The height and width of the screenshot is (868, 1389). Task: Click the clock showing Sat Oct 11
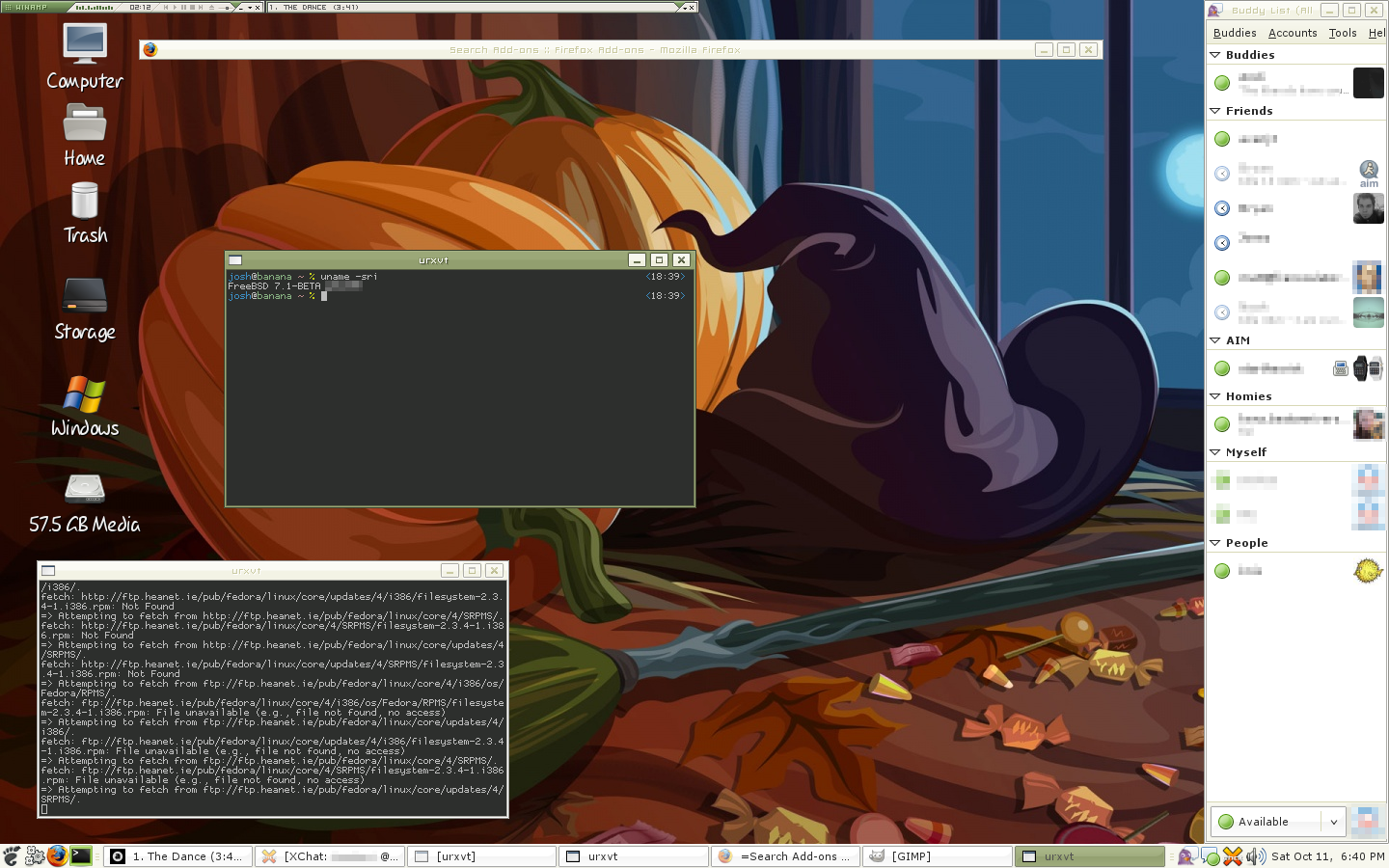tap(1327, 856)
